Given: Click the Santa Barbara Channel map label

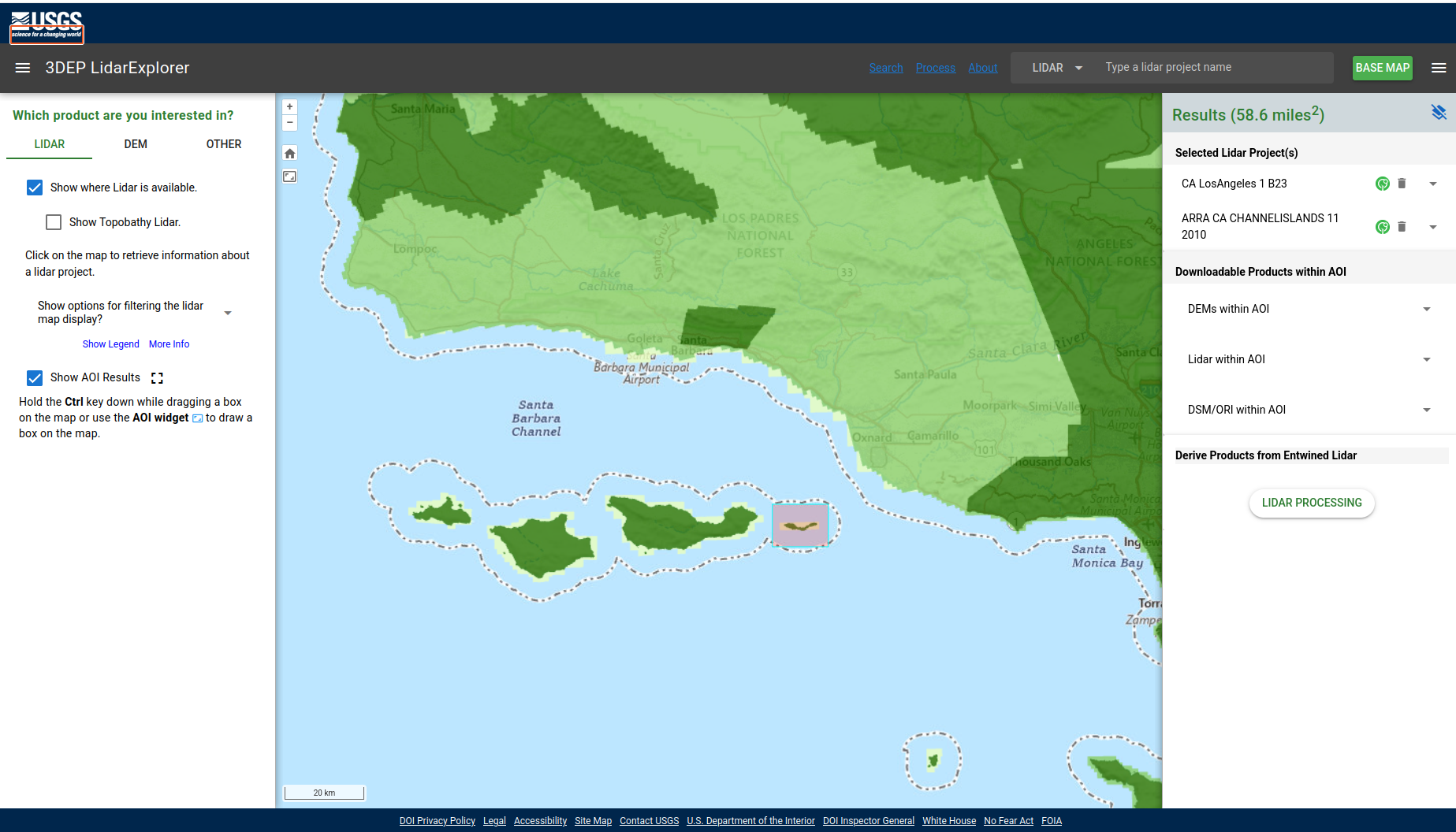Looking at the screenshot, I should (536, 418).
